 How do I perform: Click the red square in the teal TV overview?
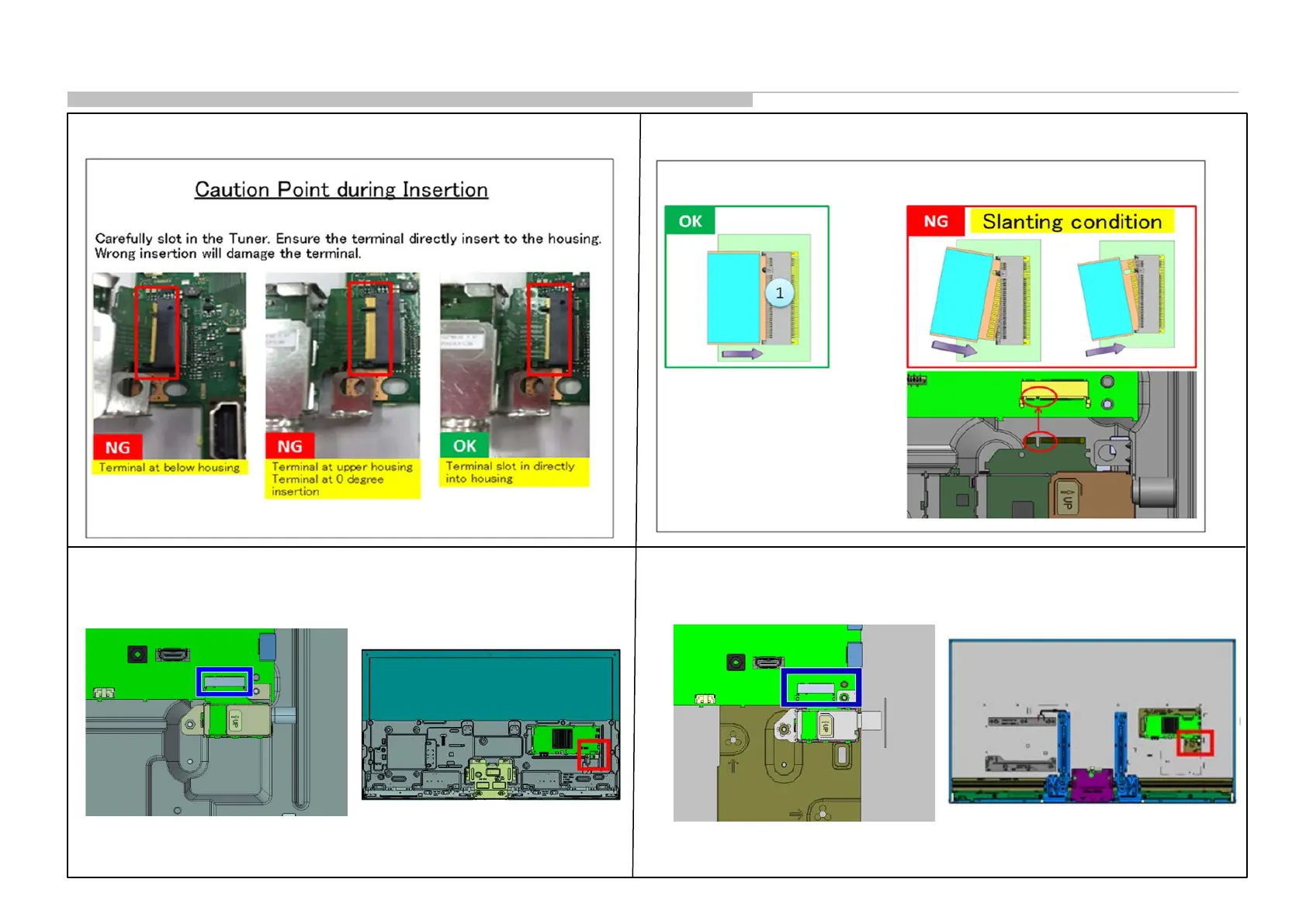tap(593, 754)
